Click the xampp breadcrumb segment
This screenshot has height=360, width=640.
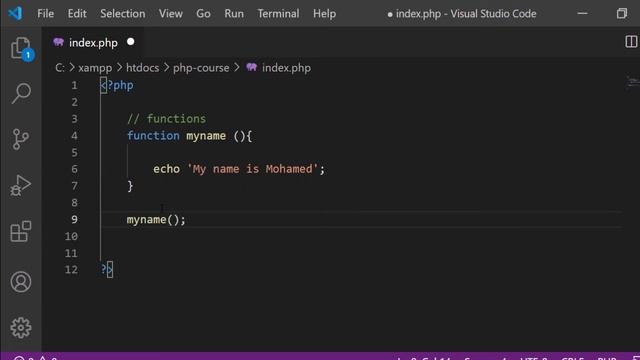(x=95, y=68)
